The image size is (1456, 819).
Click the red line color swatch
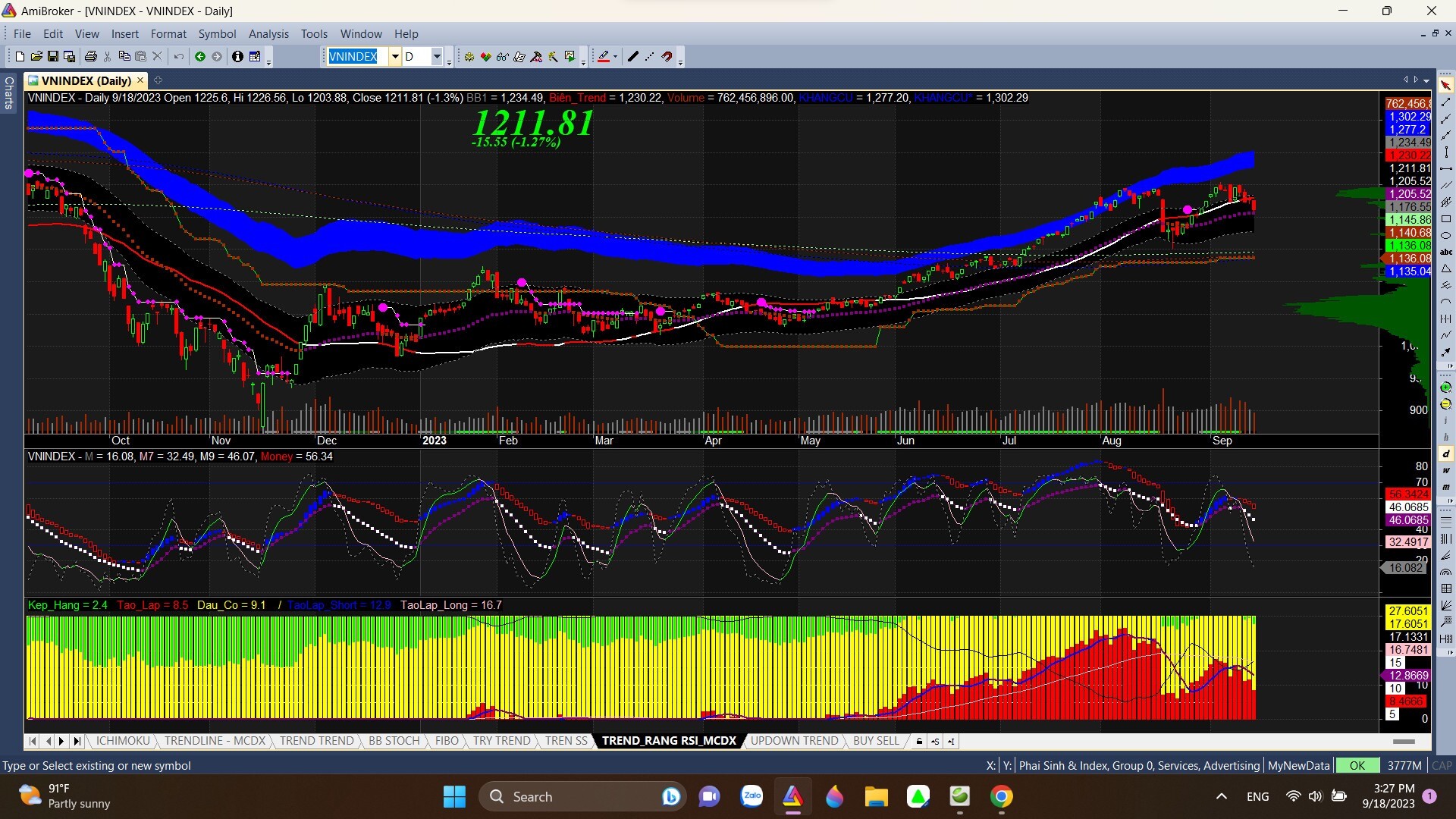(604, 57)
